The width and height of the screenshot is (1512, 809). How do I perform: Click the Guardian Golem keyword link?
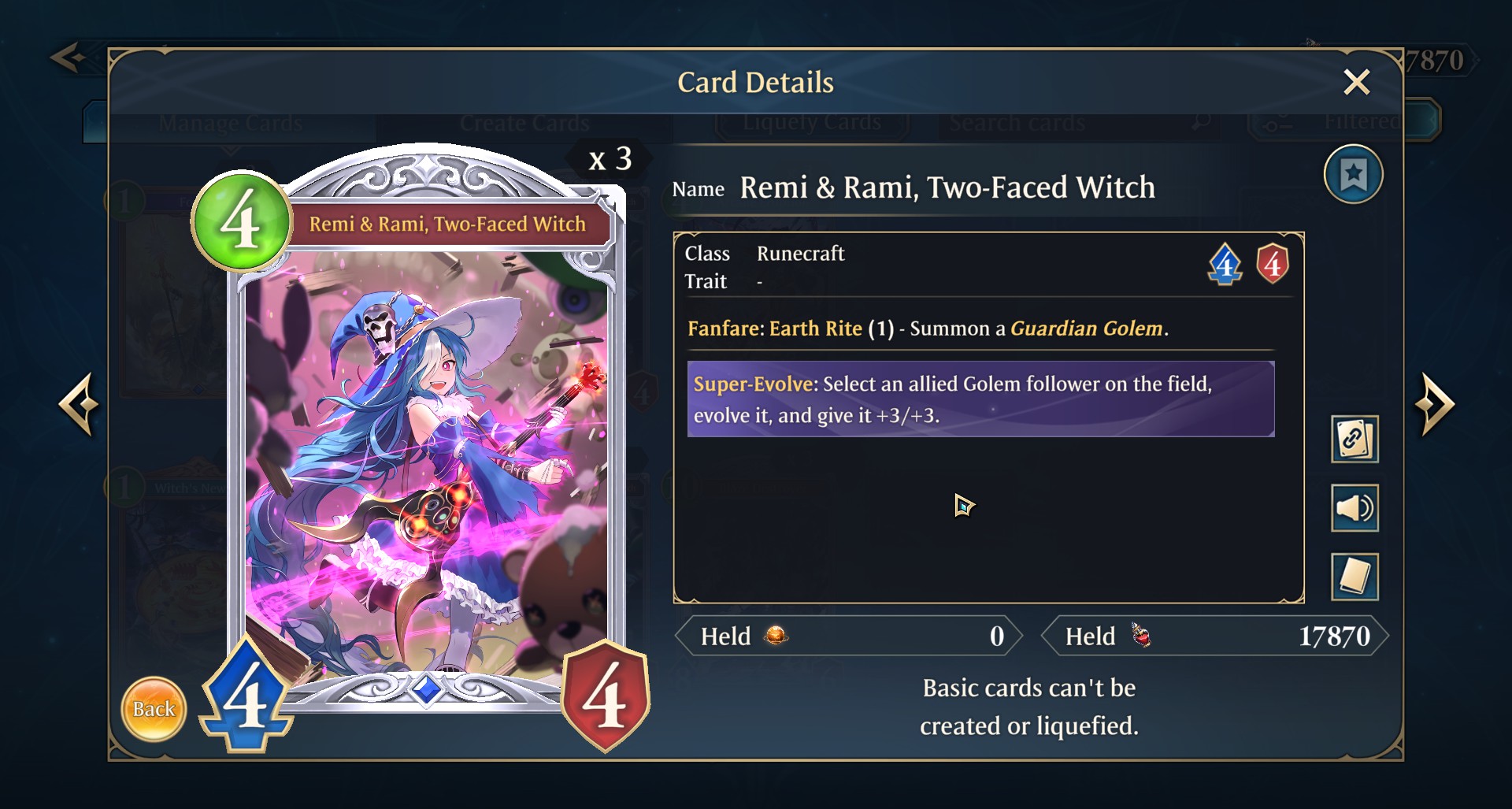click(1086, 328)
